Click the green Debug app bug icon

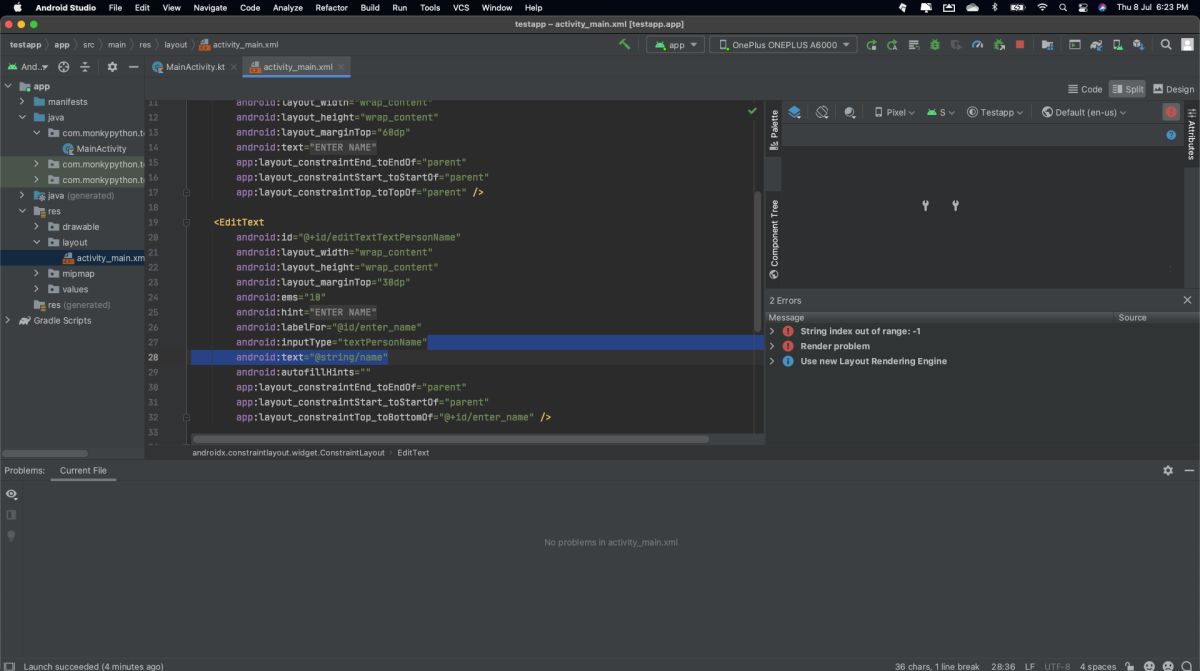coord(935,45)
